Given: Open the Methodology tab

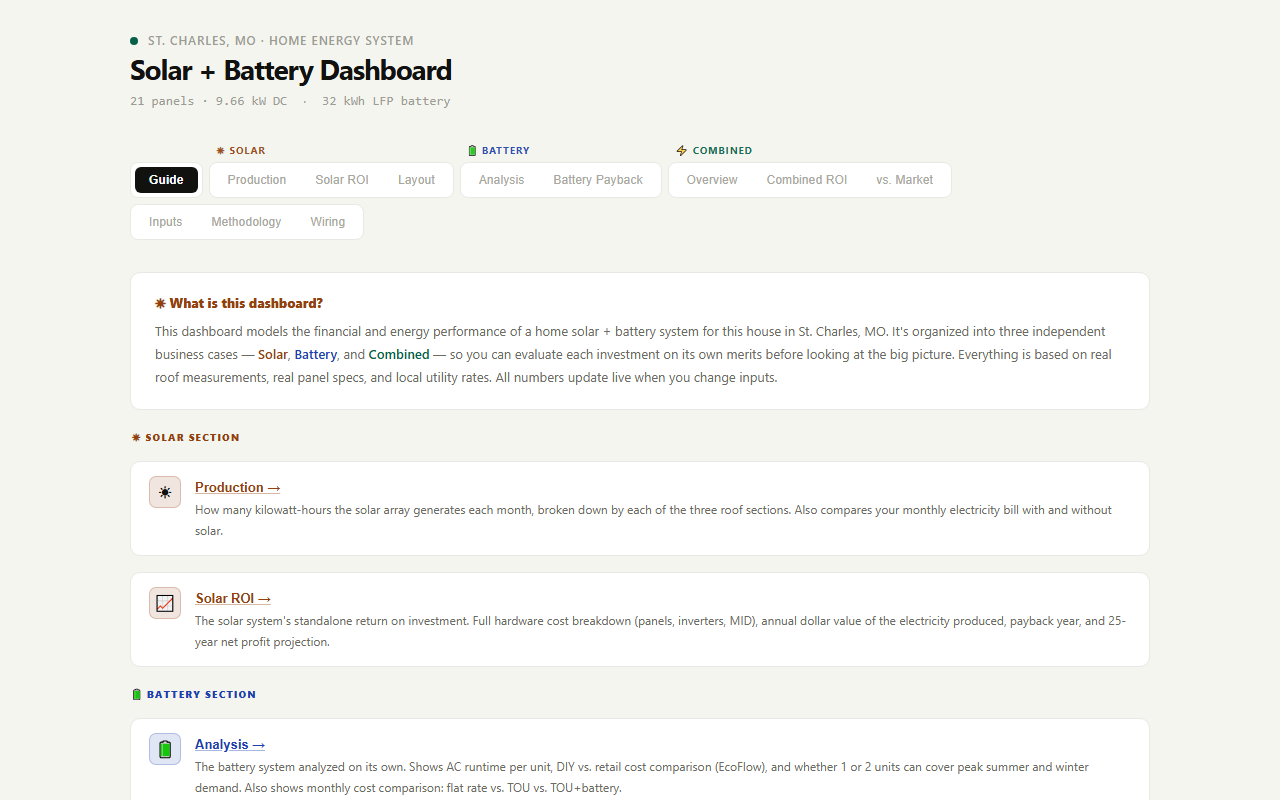Looking at the screenshot, I should pos(246,222).
